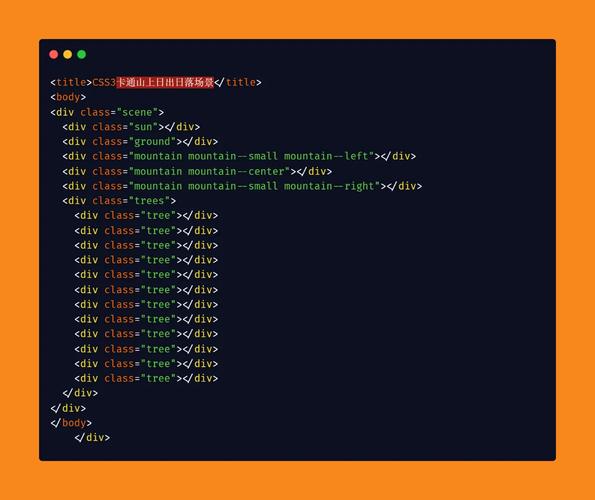Click the "ground" class value
Viewport: 595px width, 500px height.
tap(152, 142)
